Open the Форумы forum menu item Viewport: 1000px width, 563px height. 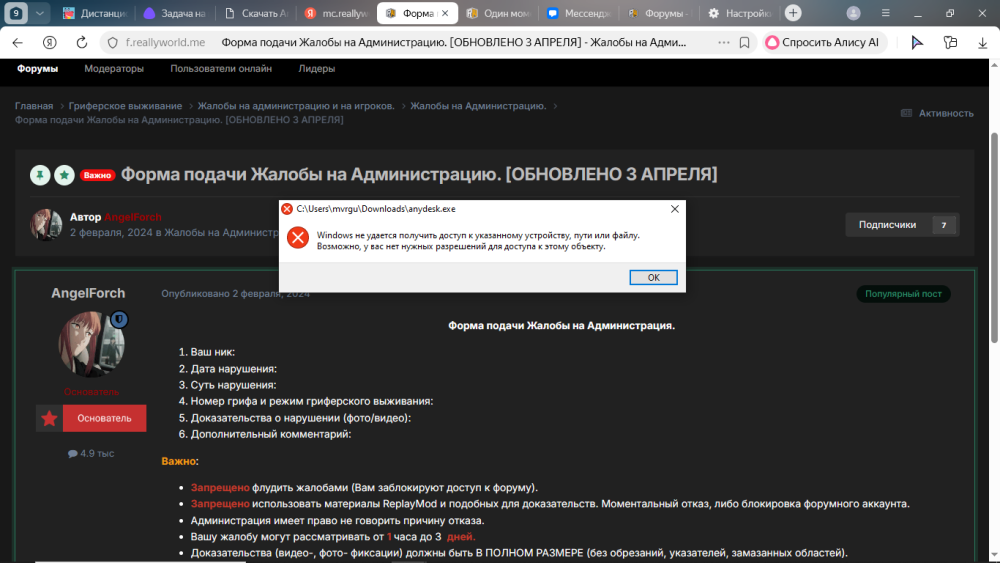[38, 69]
